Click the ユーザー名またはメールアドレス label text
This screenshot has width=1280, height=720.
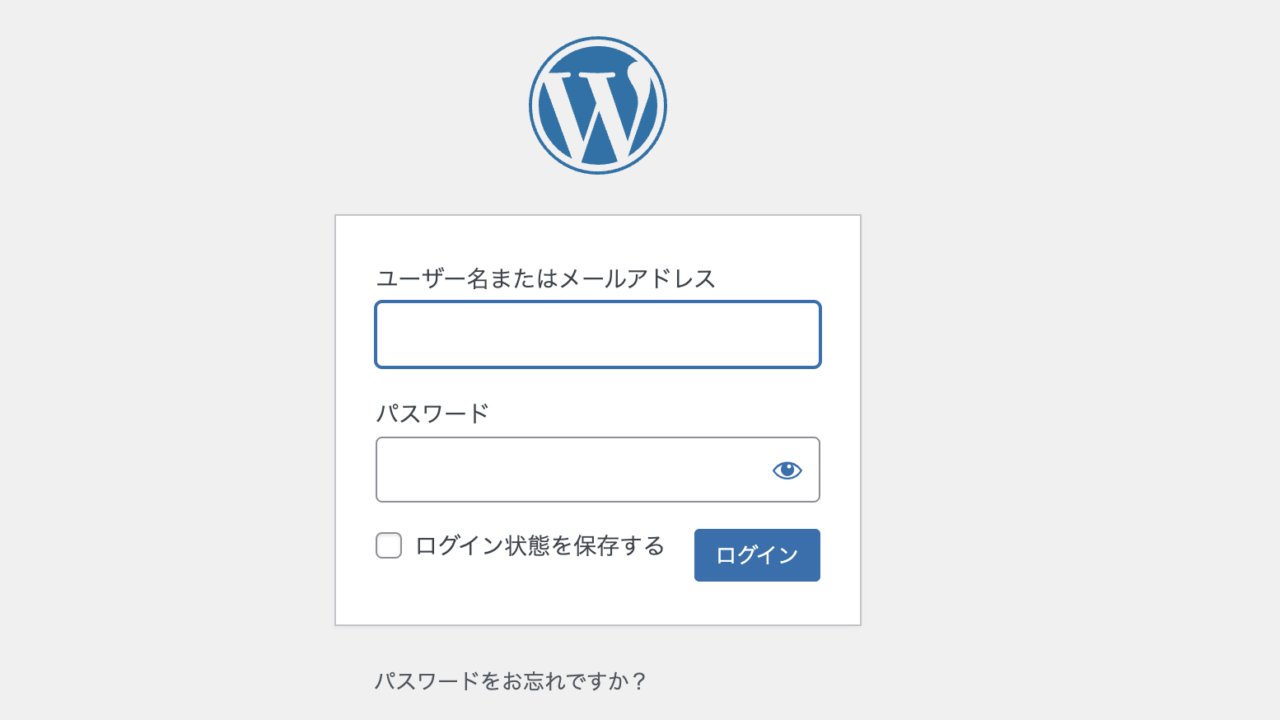546,279
